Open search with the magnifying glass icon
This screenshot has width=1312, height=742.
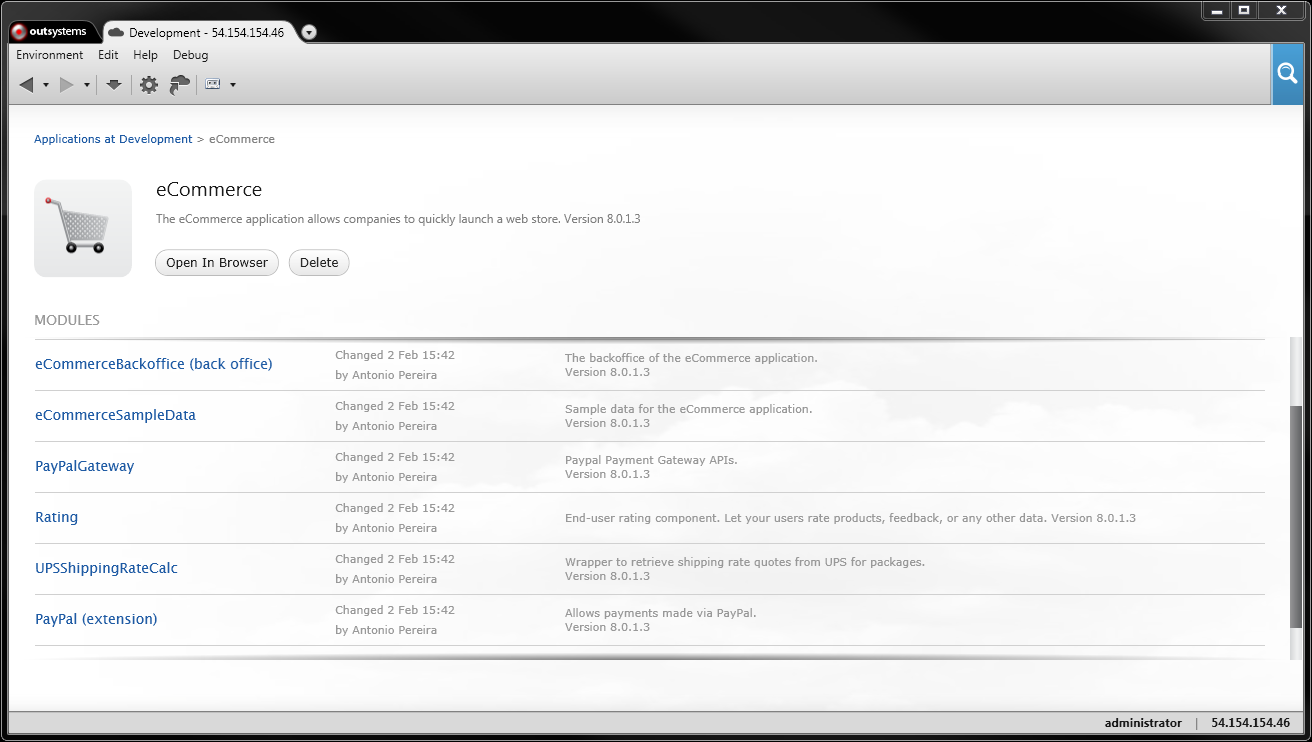(1288, 74)
